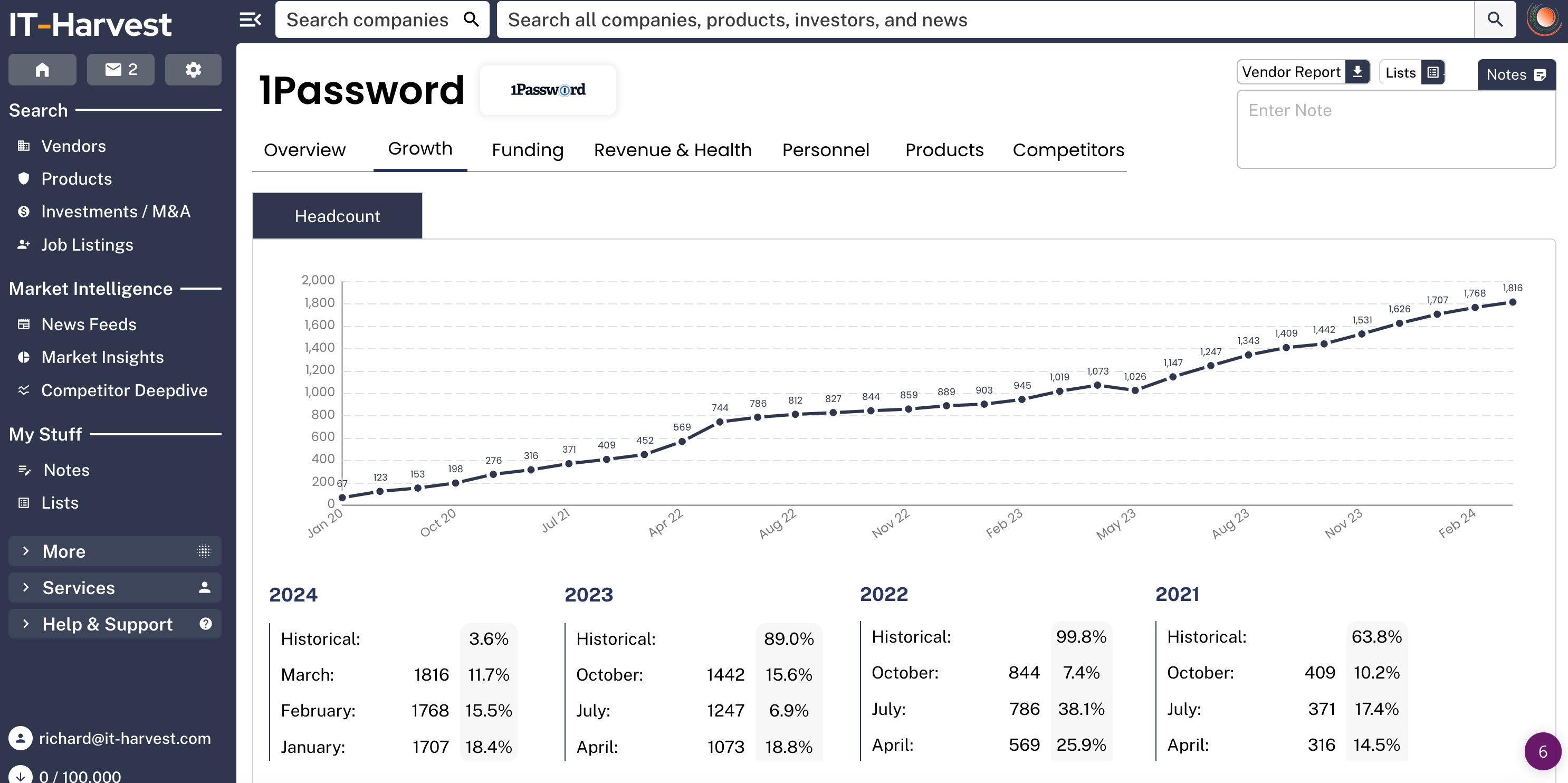Click the 2024 year heading

point(293,594)
